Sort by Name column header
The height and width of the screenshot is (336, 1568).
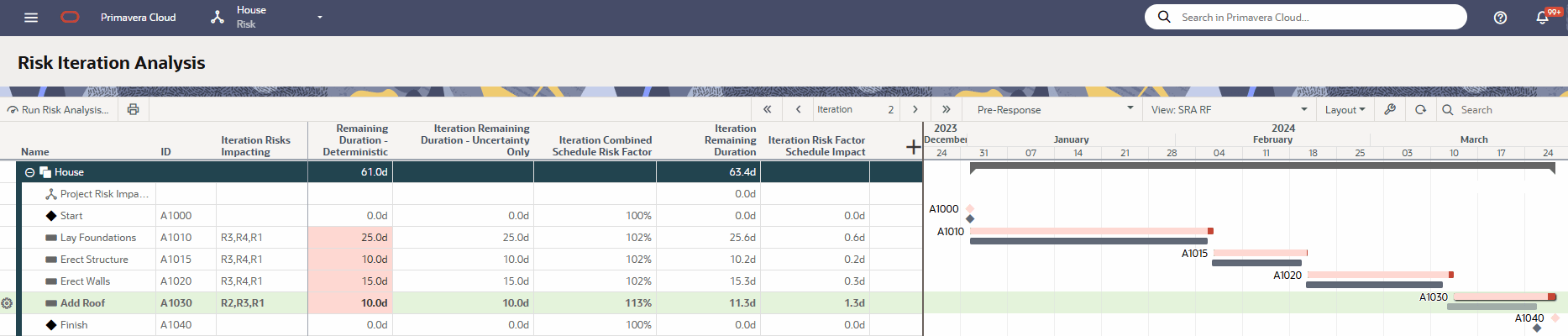point(34,152)
